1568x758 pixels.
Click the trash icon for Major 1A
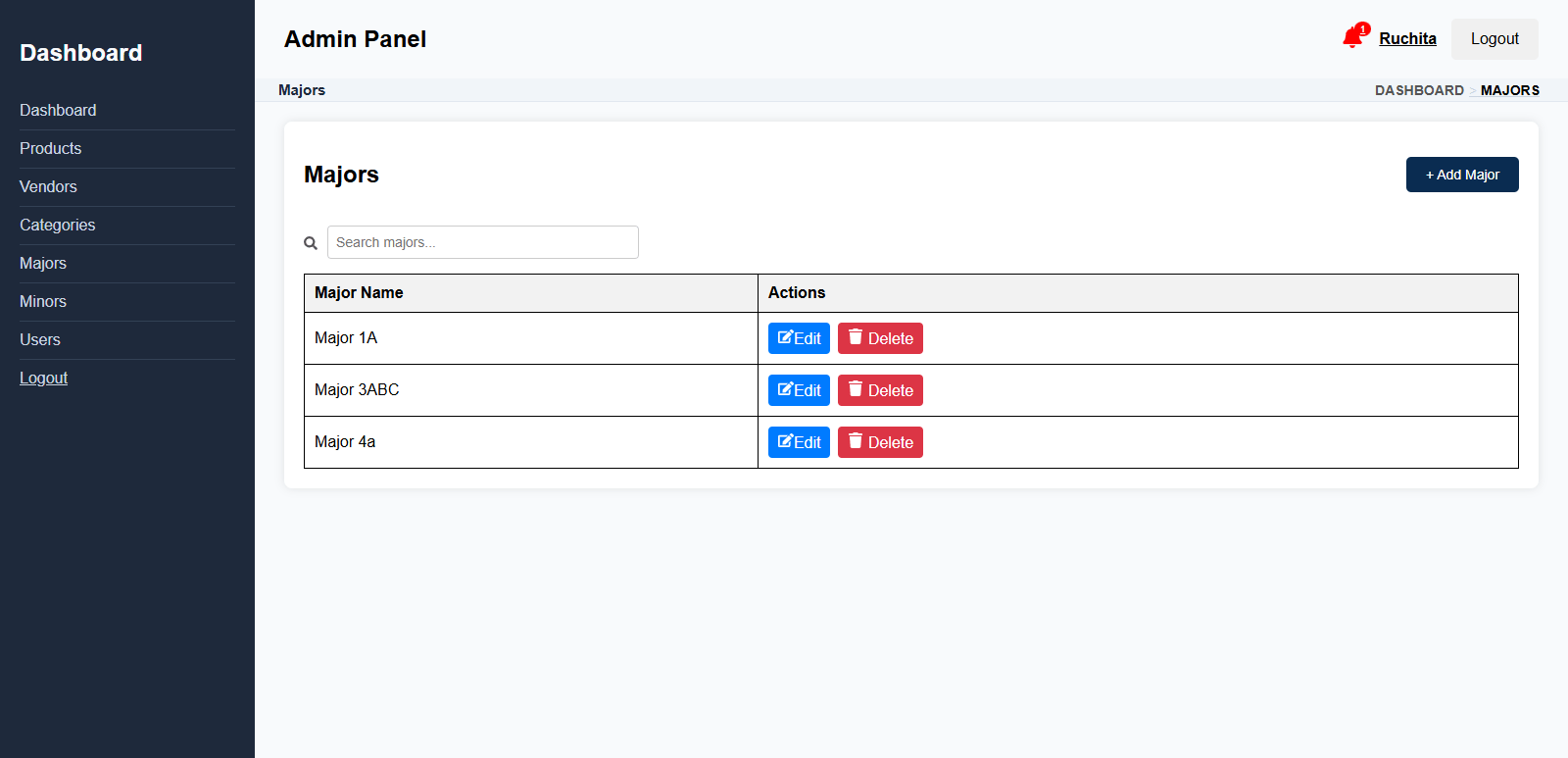856,337
